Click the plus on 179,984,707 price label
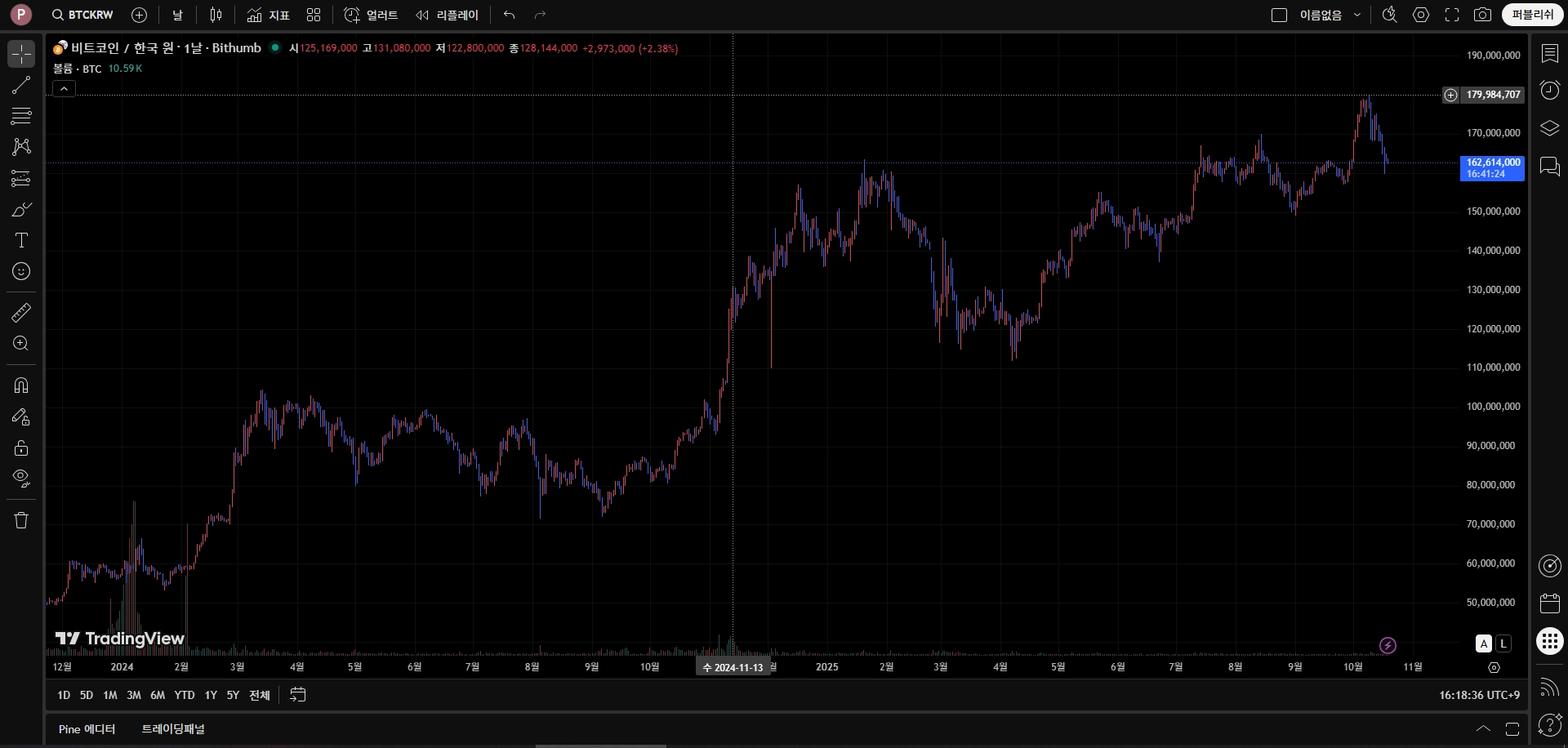 pyautogui.click(x=1450, y=95)
